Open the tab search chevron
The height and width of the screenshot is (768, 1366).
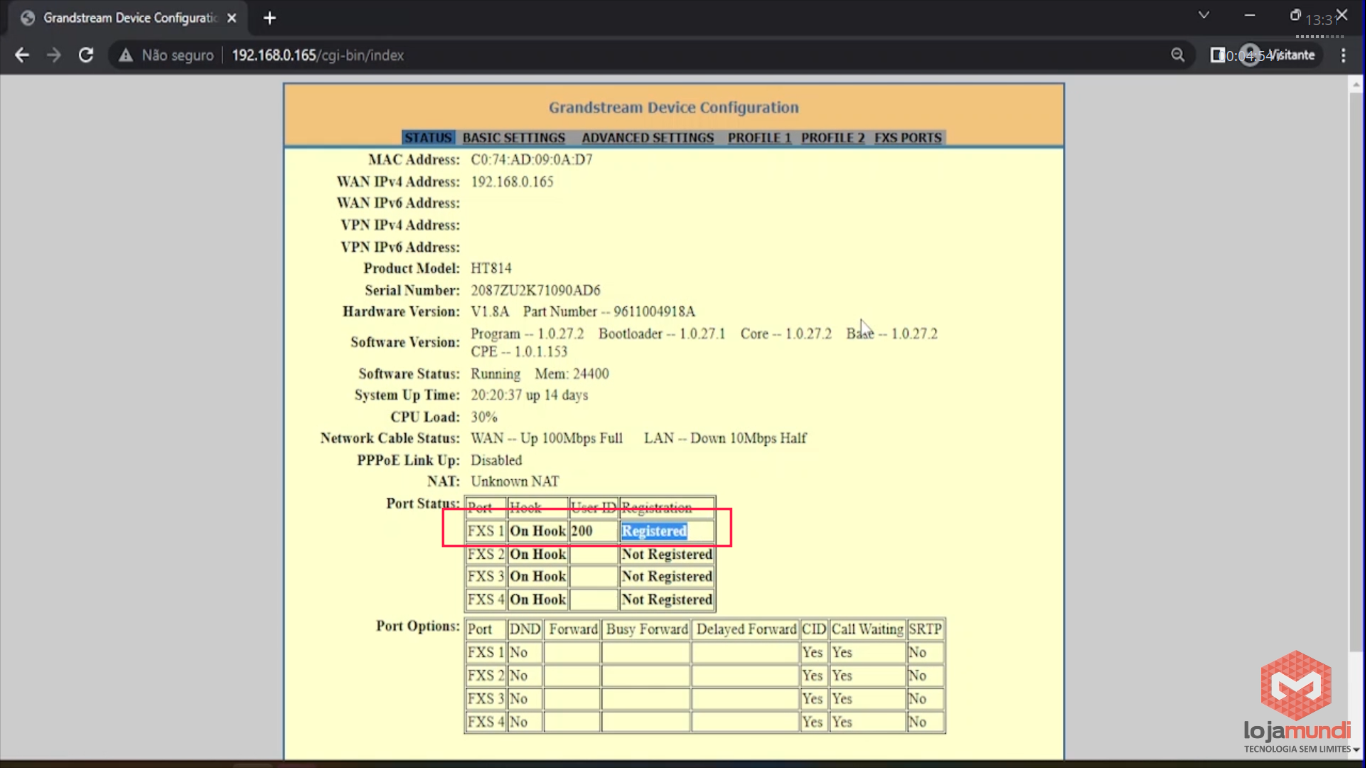(1204, 15)
